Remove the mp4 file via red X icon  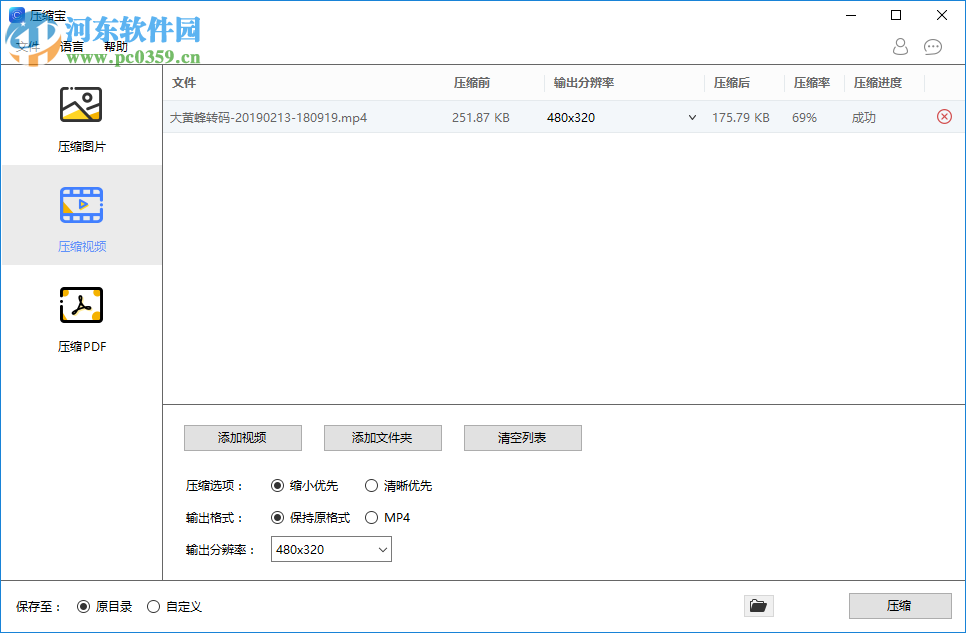(x=943, y=117)
